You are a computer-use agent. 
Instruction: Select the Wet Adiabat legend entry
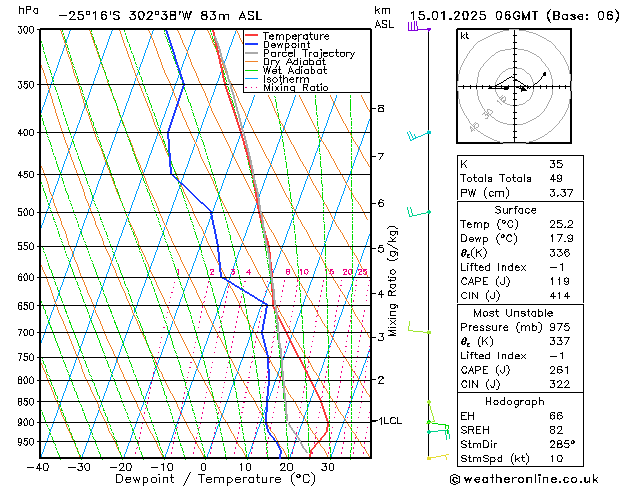pos(295,71)
